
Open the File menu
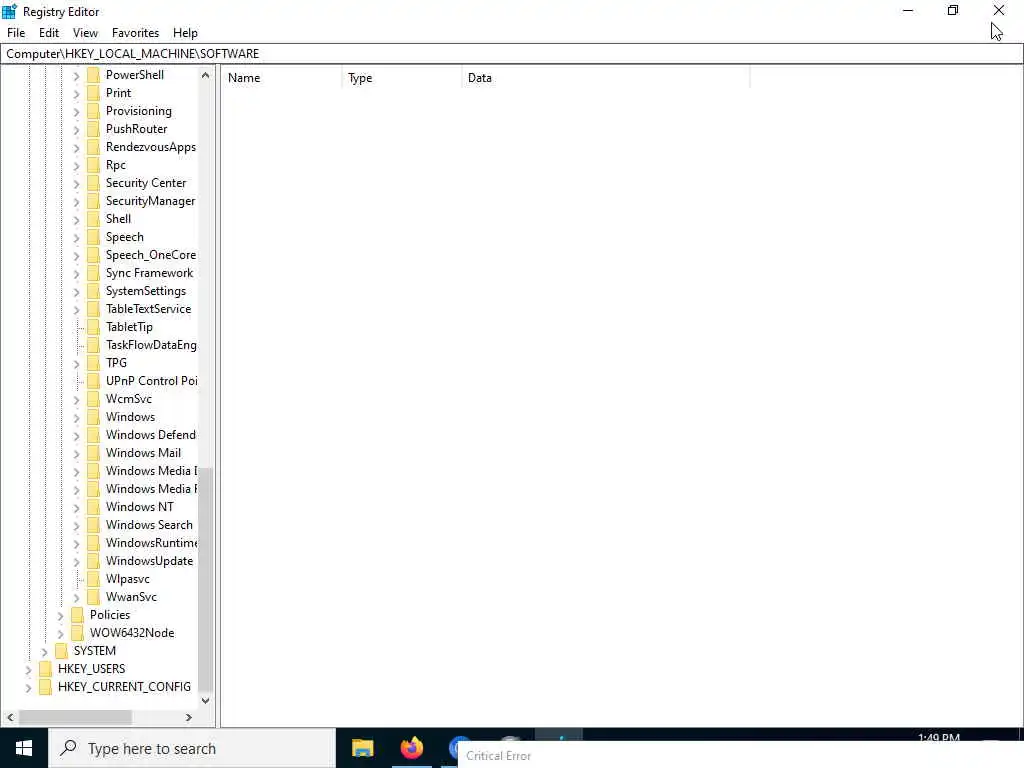(x=16, y=33)
